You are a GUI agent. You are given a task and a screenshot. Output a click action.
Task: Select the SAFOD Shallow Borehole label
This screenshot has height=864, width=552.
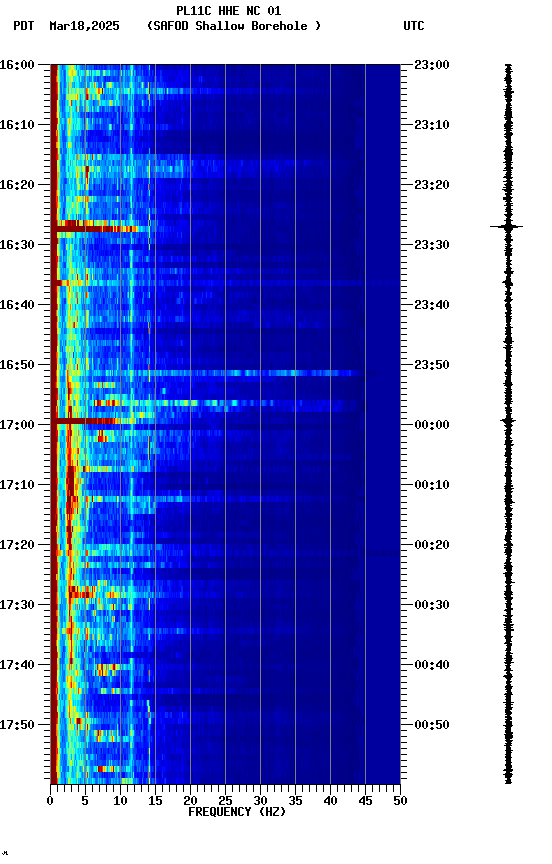234,26
